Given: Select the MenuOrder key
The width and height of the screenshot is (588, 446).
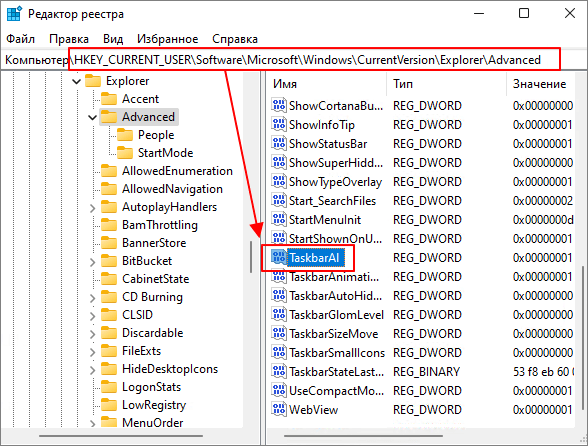Looking at the screenshot, I should coord(153,422).
